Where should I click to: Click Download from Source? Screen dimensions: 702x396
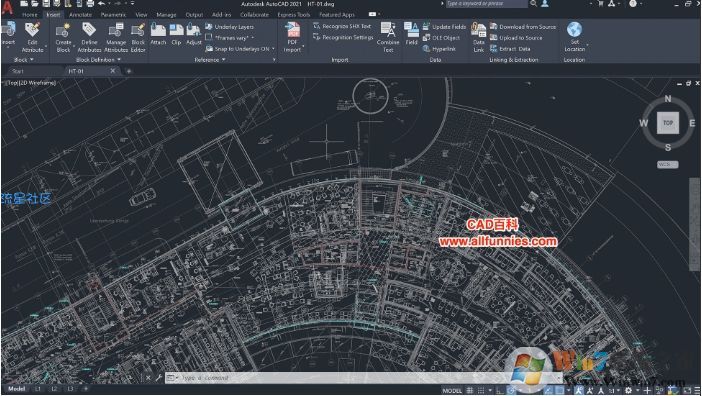coord(523,27)
